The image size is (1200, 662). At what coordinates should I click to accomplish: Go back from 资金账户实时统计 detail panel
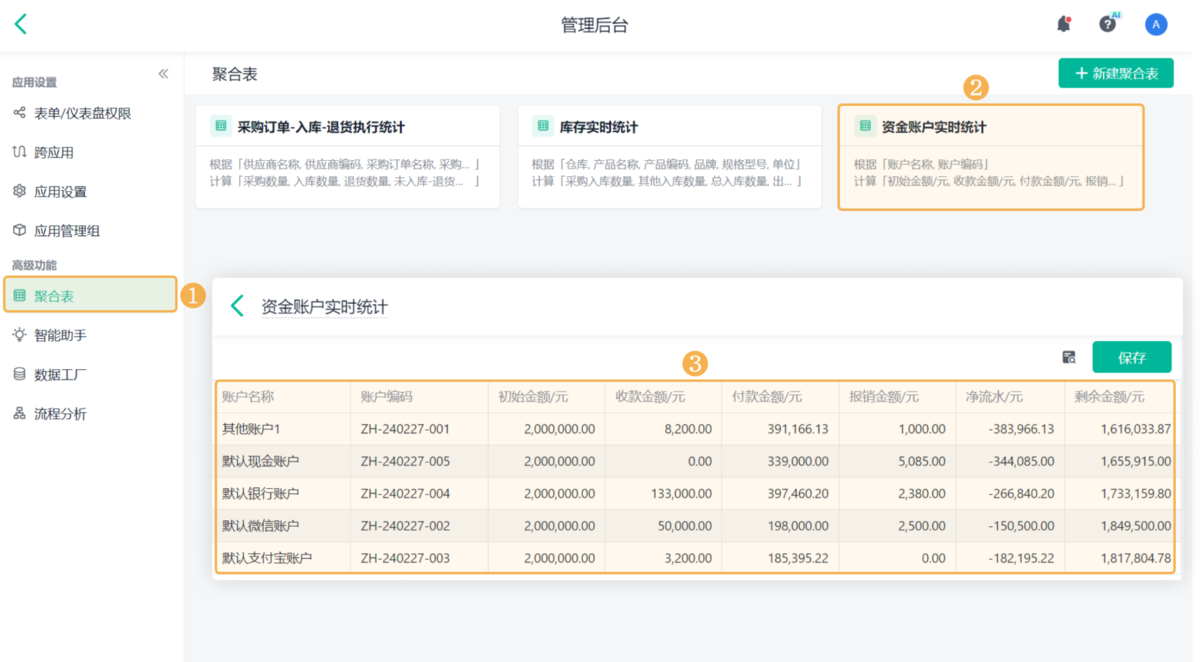coord(237,306)
